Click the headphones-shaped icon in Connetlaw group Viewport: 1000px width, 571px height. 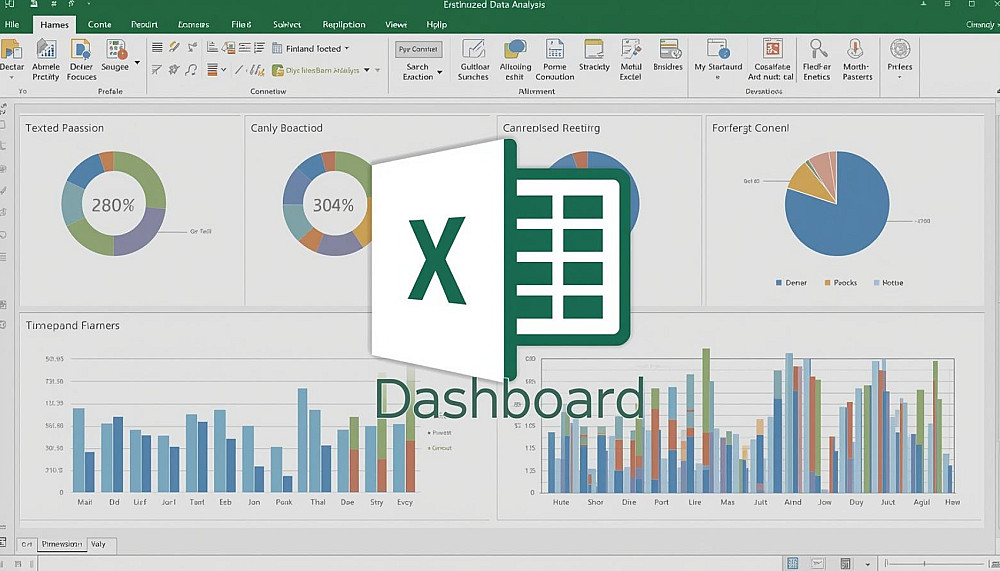191,70
